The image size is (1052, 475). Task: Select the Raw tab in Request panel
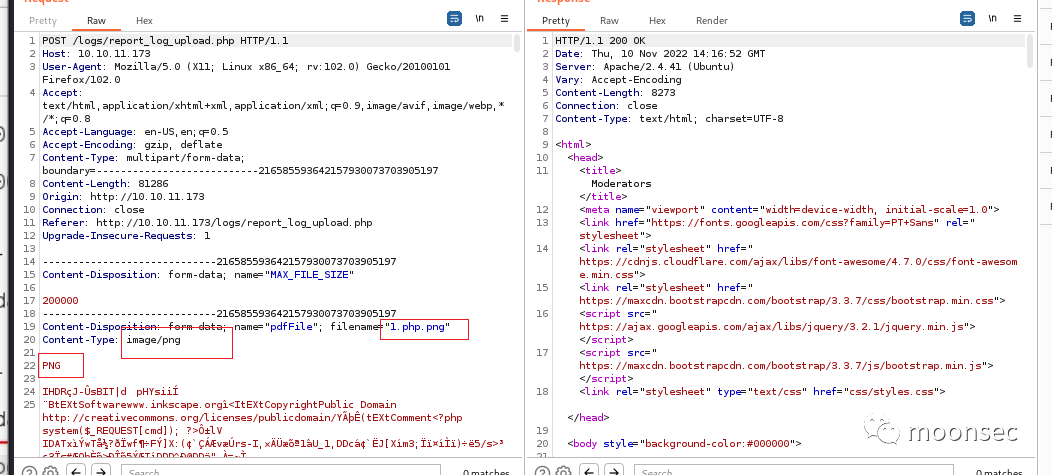(96, 21)
